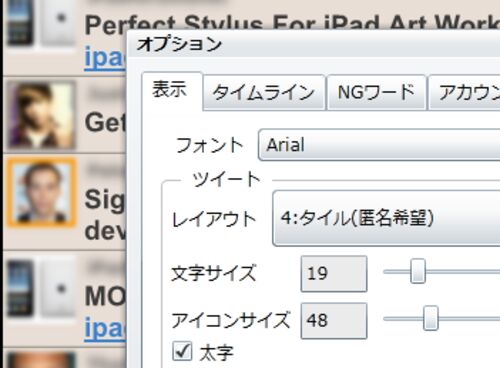Uncheck the 太字 checkbox
The image size is (500, 368).
[182, 351]
